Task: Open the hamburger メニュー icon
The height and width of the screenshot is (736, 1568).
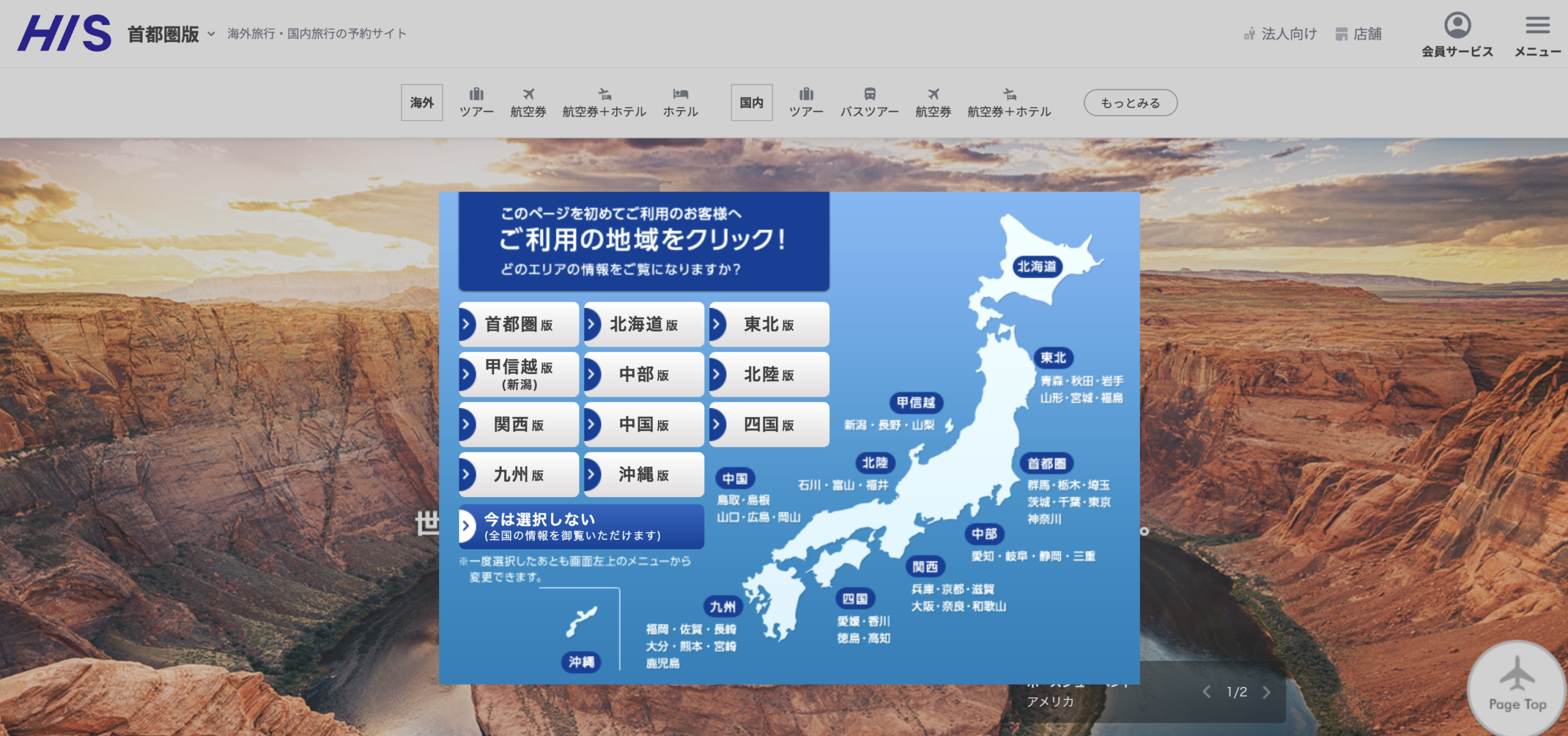Action: 1537,26
